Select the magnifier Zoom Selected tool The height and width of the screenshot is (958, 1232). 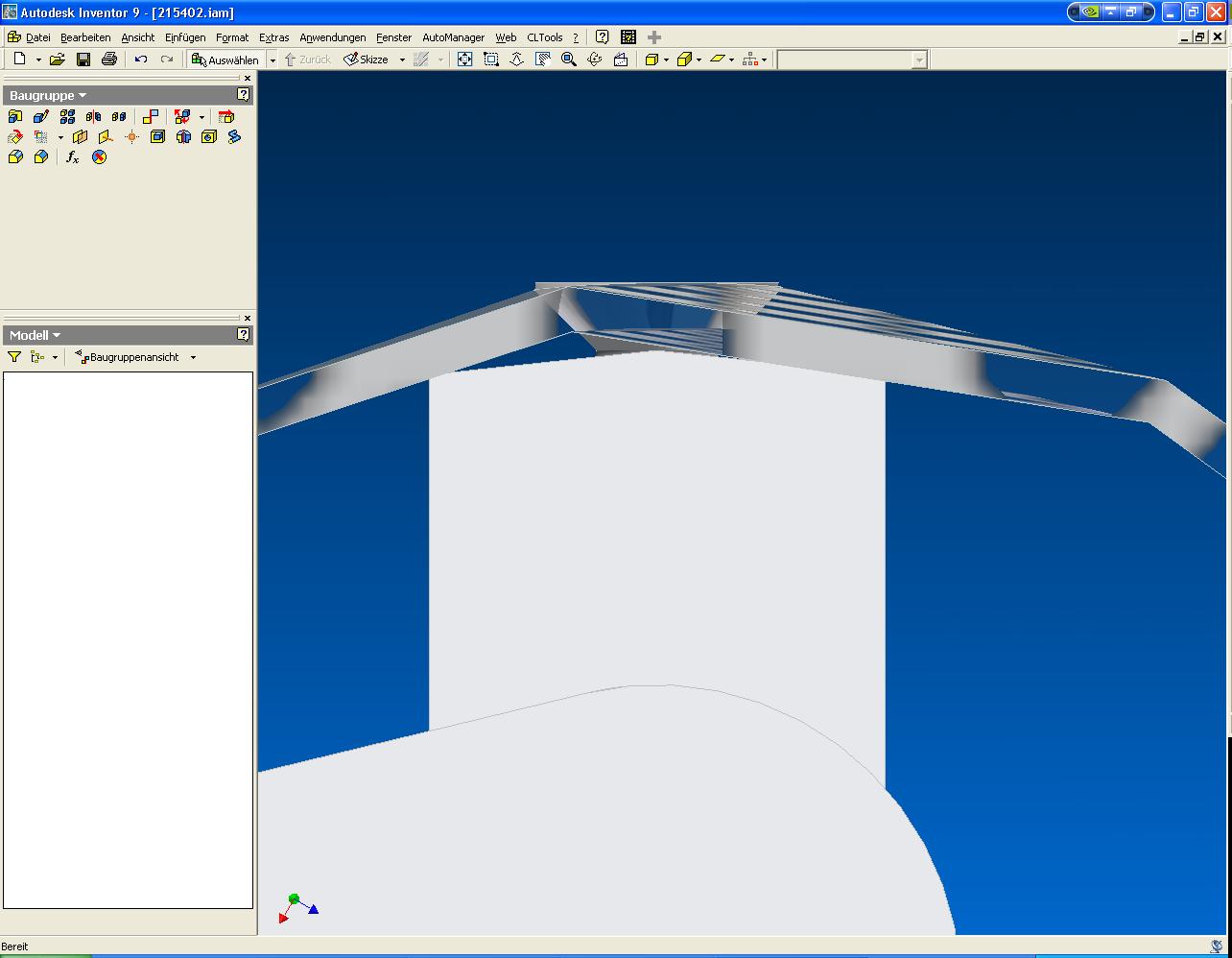click(x=568, y=60)
